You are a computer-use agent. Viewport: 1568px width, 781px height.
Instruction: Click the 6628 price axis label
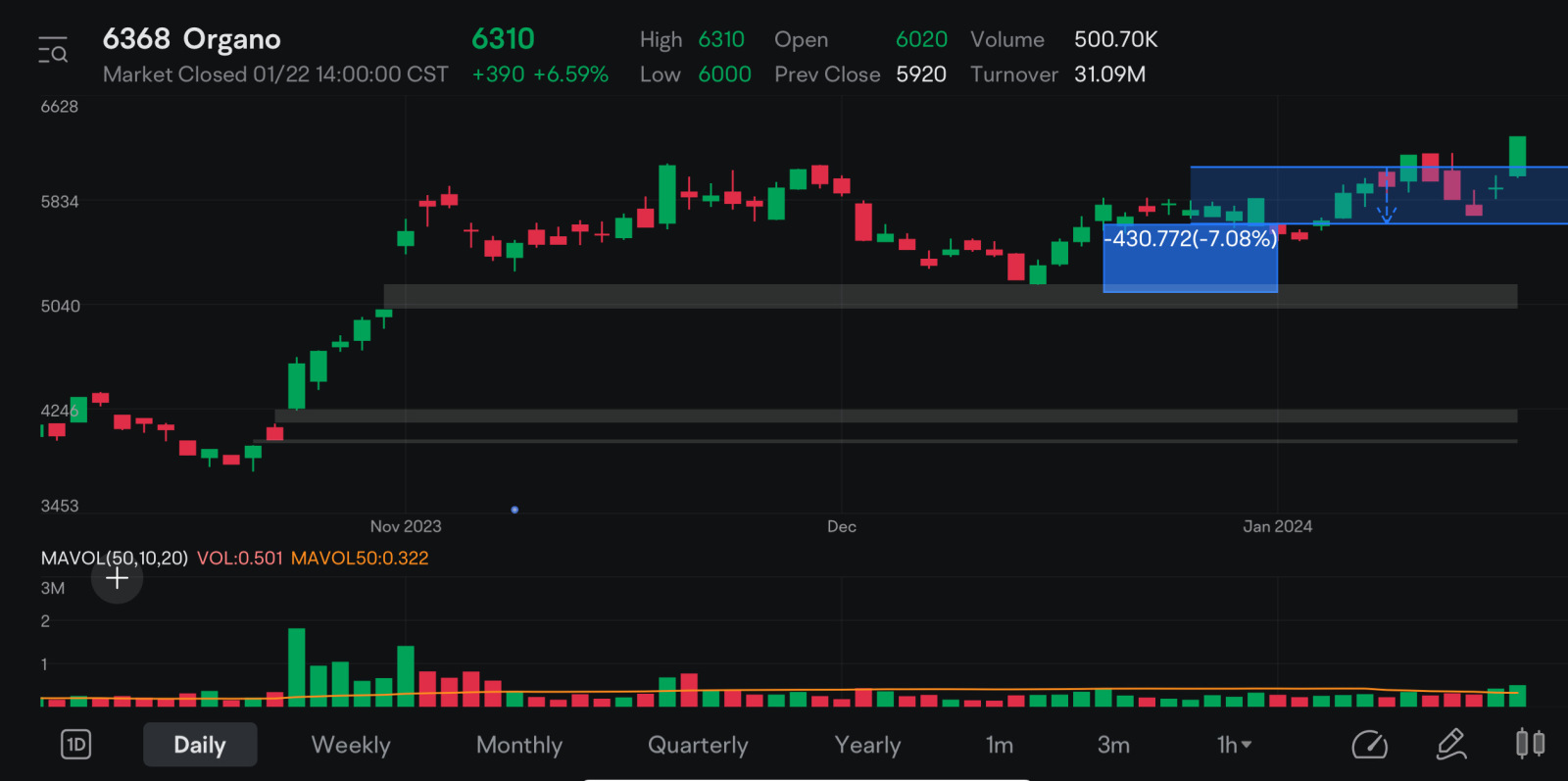(59, 106)
